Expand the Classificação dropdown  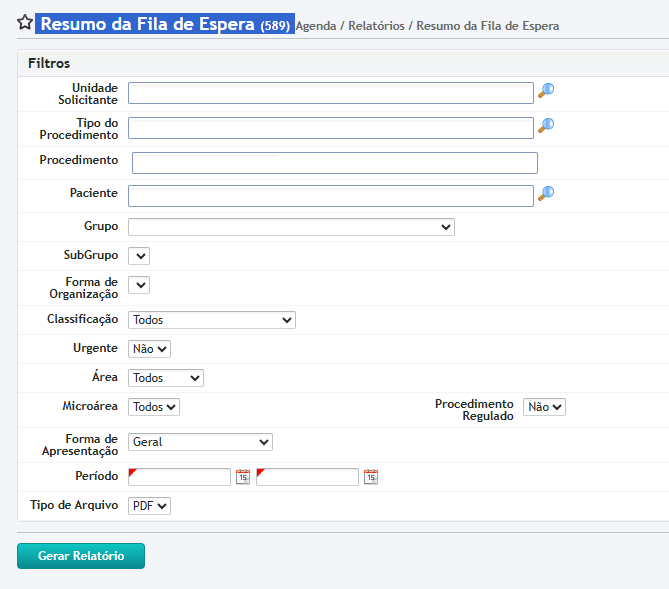pyautogui.click(x=212, y=320)
